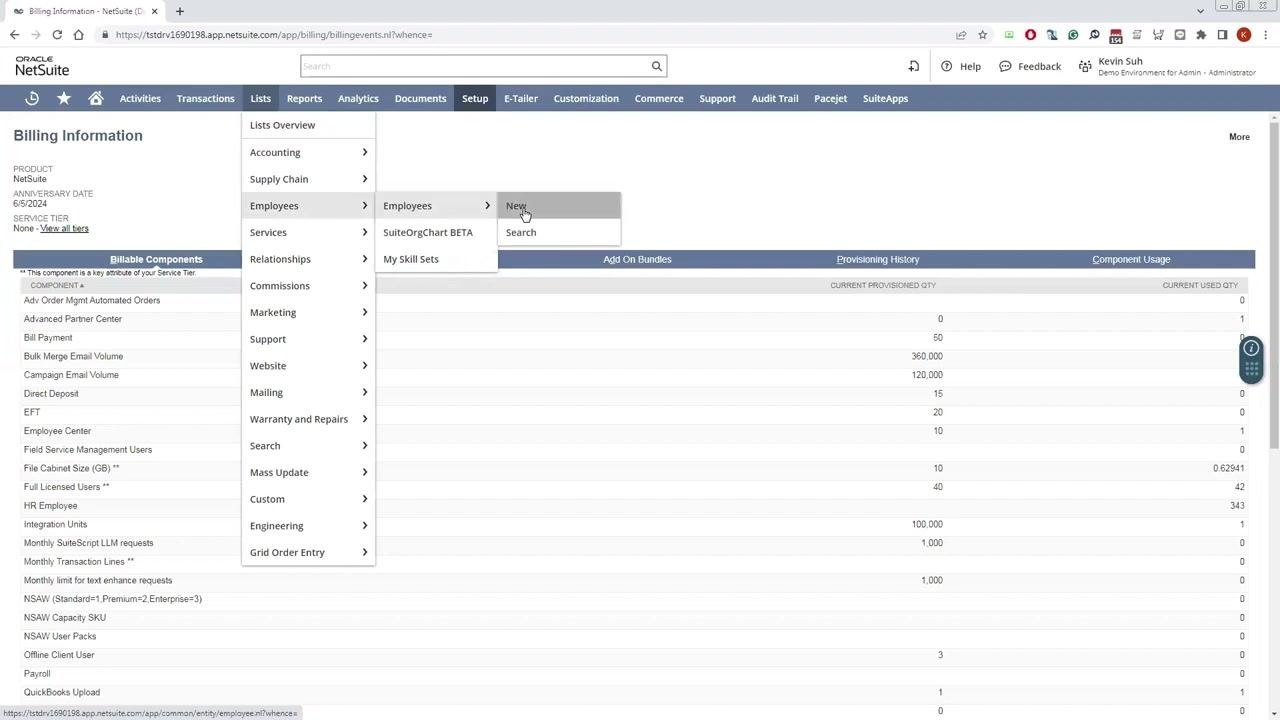Open the browser profile avatar K
The height and width of the screenshot is (720, 1280).
tap(1244, 35)
